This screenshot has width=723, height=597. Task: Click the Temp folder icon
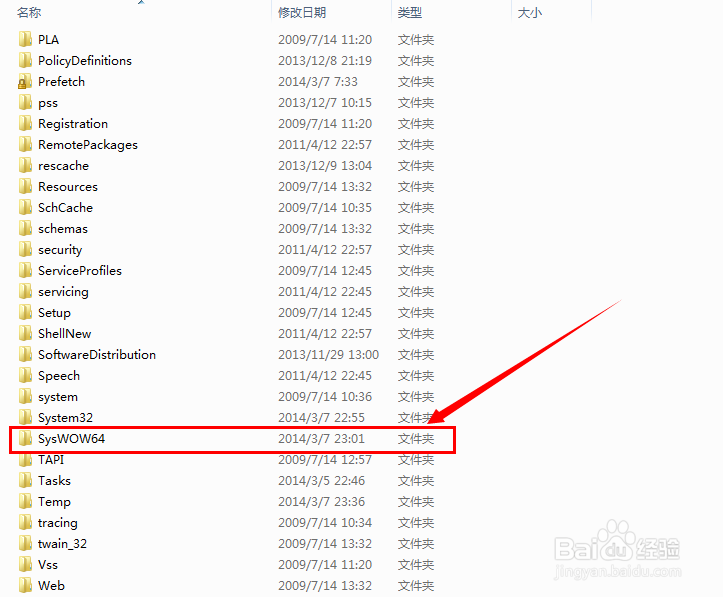(25, 502)
